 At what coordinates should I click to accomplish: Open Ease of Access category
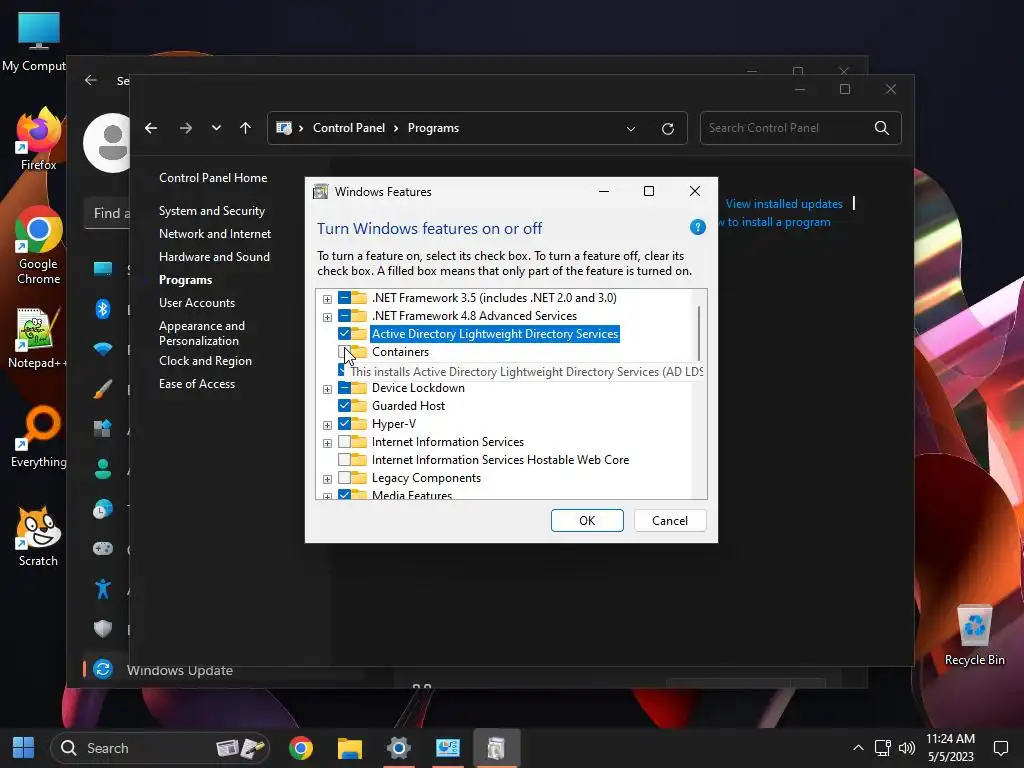pos(197,384)
